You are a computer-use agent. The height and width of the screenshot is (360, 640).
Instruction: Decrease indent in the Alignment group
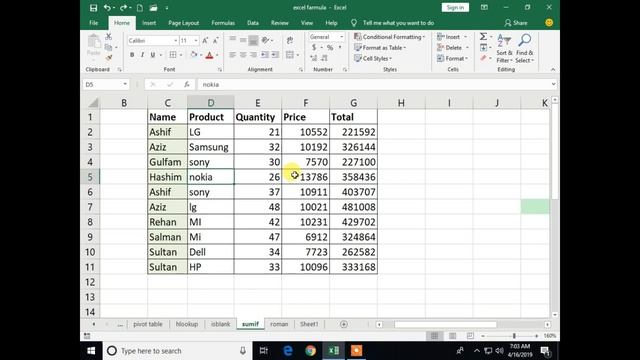coord(264,55)
